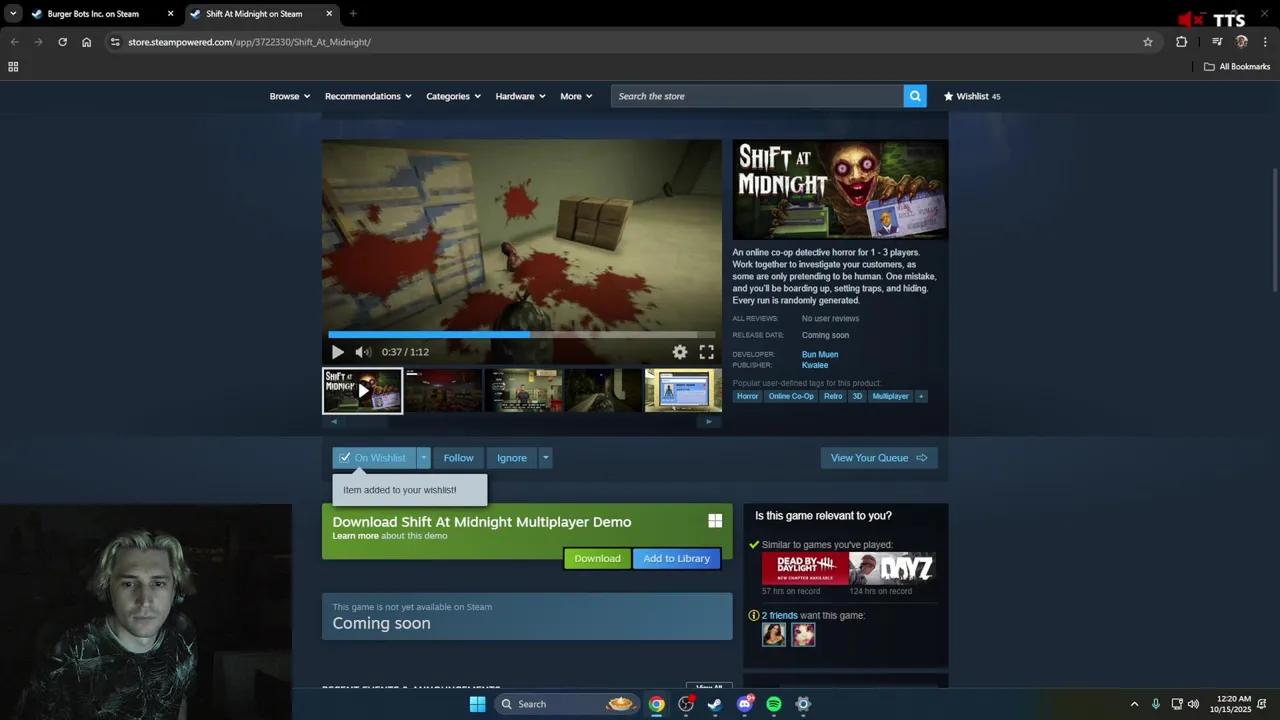The height and width of the screenshot is (720, 1280).
Task: Open Windows Start menu
Action: click(x=477, y=704)
